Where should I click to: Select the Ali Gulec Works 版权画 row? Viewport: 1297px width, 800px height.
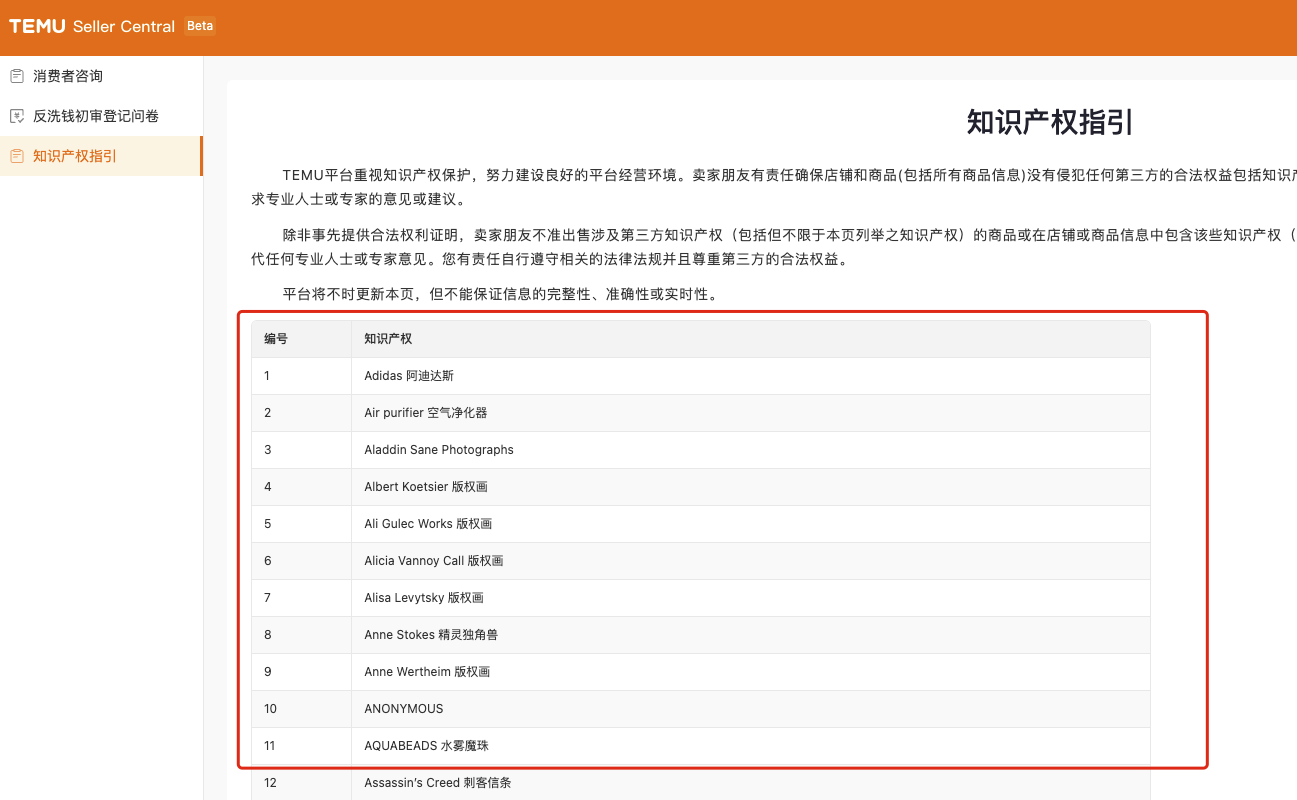click(x=700, y=524)
